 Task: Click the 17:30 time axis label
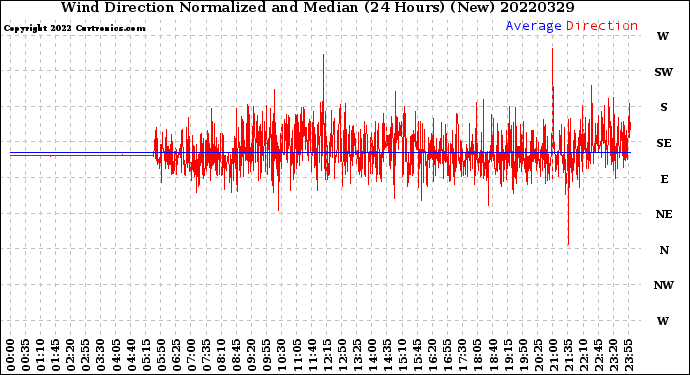(x=462, y=356)
